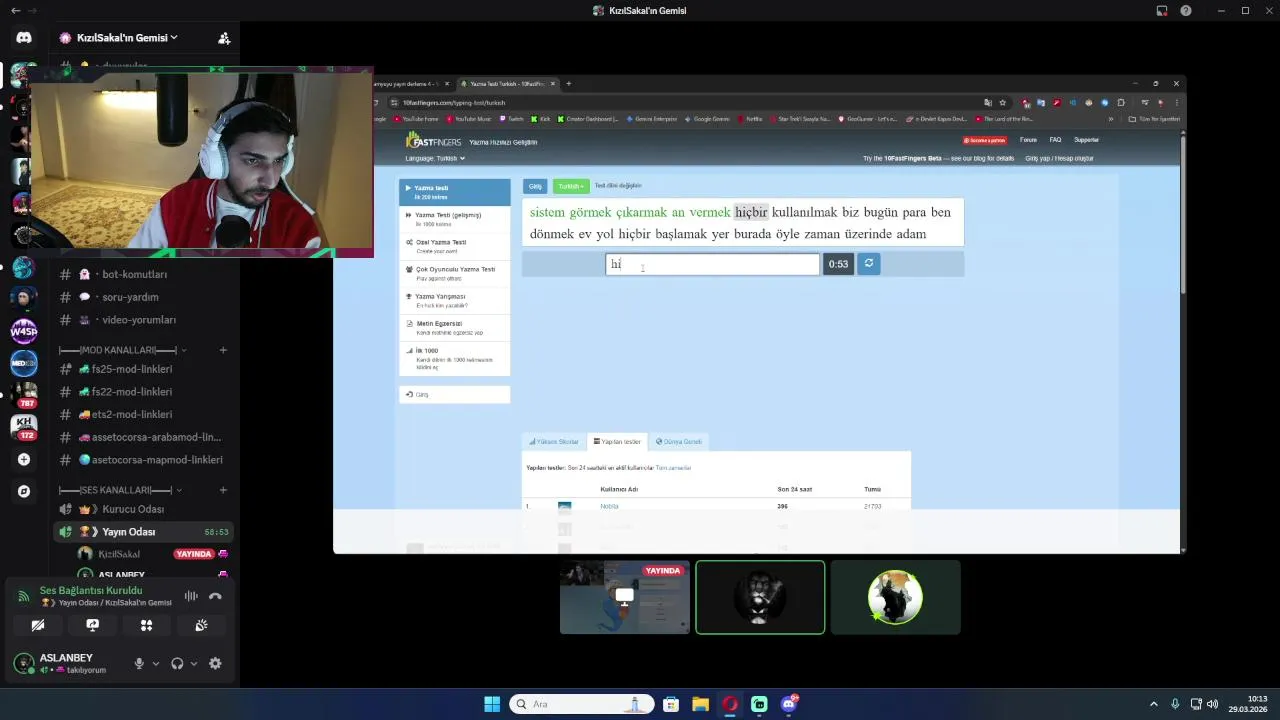Image resolution: width=1280 pixels, height=720 pixels.
Task: Select Yazma testi in the site sidebar
Action: pos(454,192)
